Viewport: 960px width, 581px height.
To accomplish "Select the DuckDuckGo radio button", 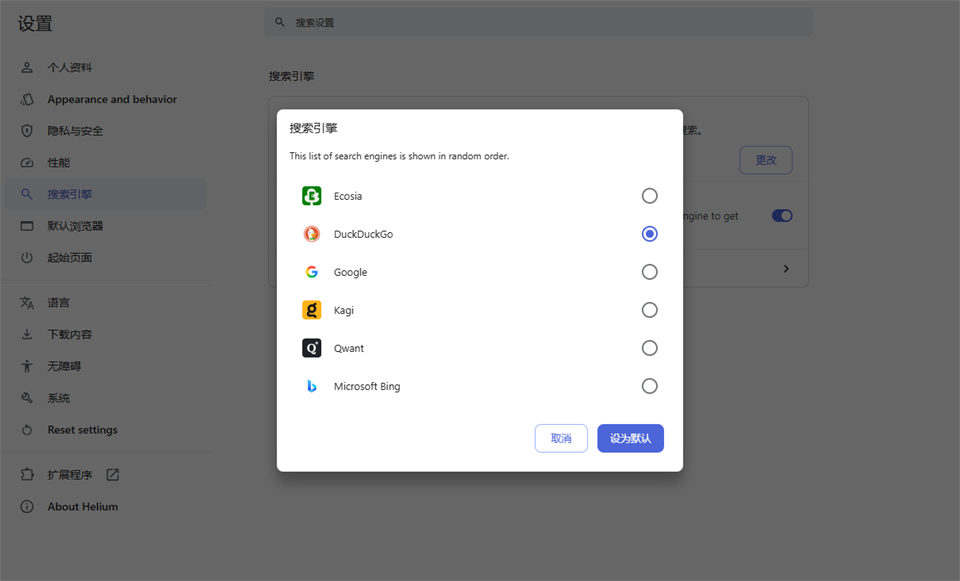I will click(x=649, y=233).
